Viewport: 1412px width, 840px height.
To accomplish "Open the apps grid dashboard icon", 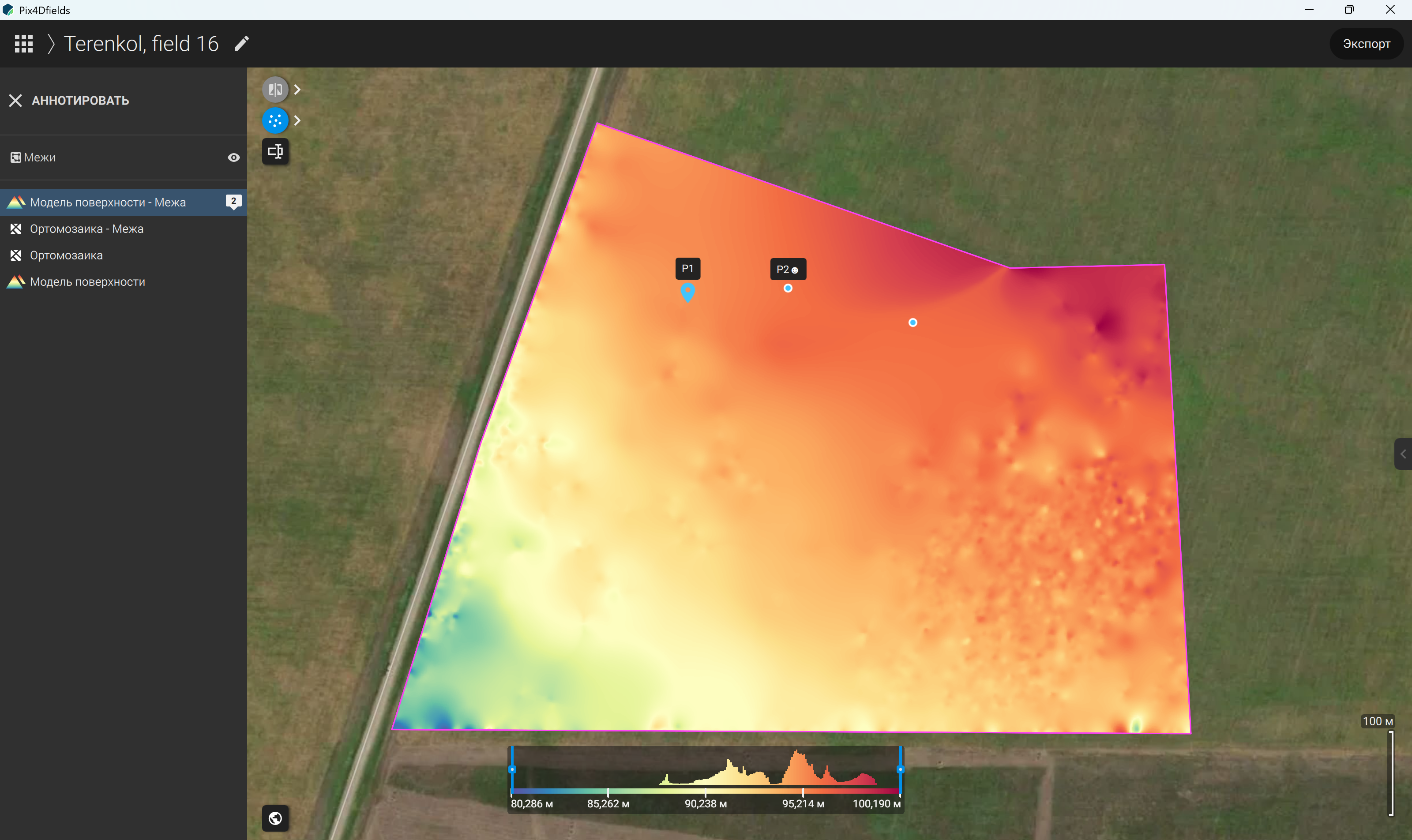I will point(24,44).
